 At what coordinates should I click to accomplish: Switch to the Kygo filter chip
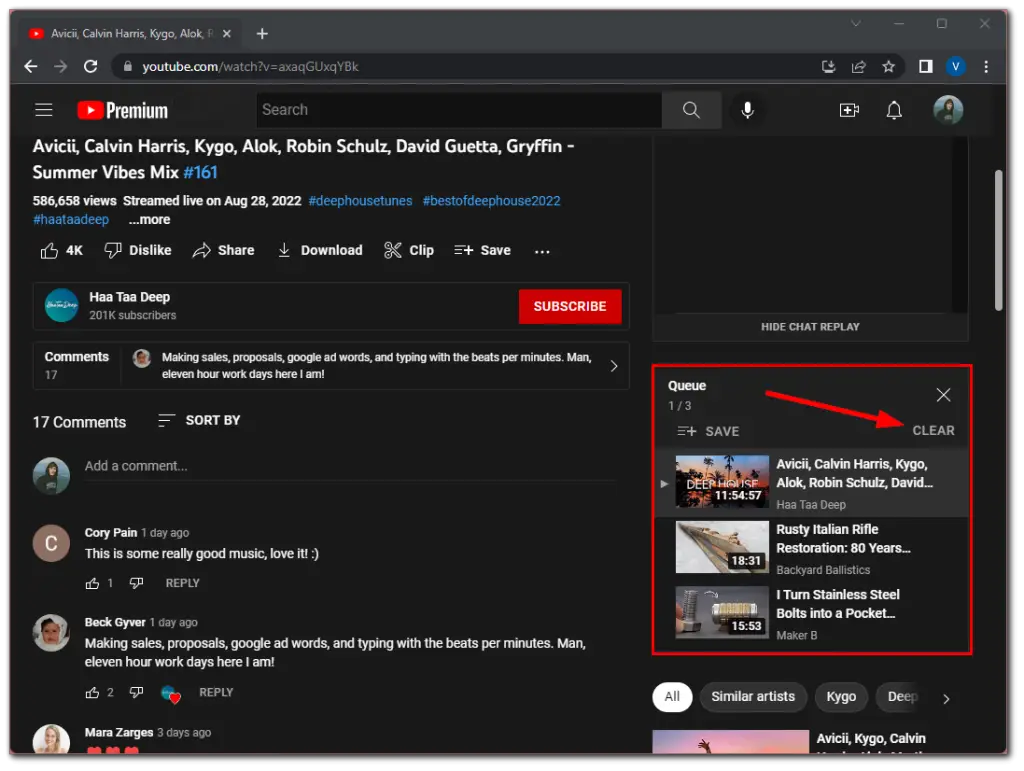(x=841, y=697)
